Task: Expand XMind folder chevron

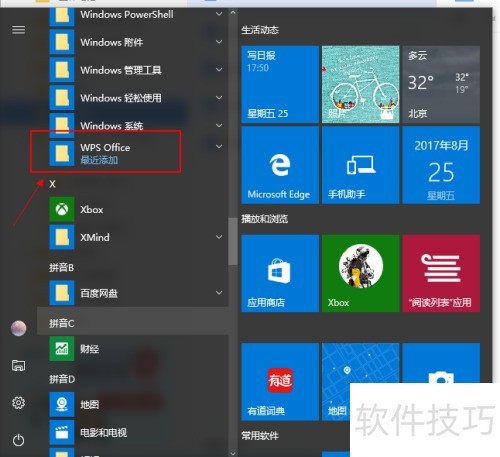Action: (x=219, y=237)
